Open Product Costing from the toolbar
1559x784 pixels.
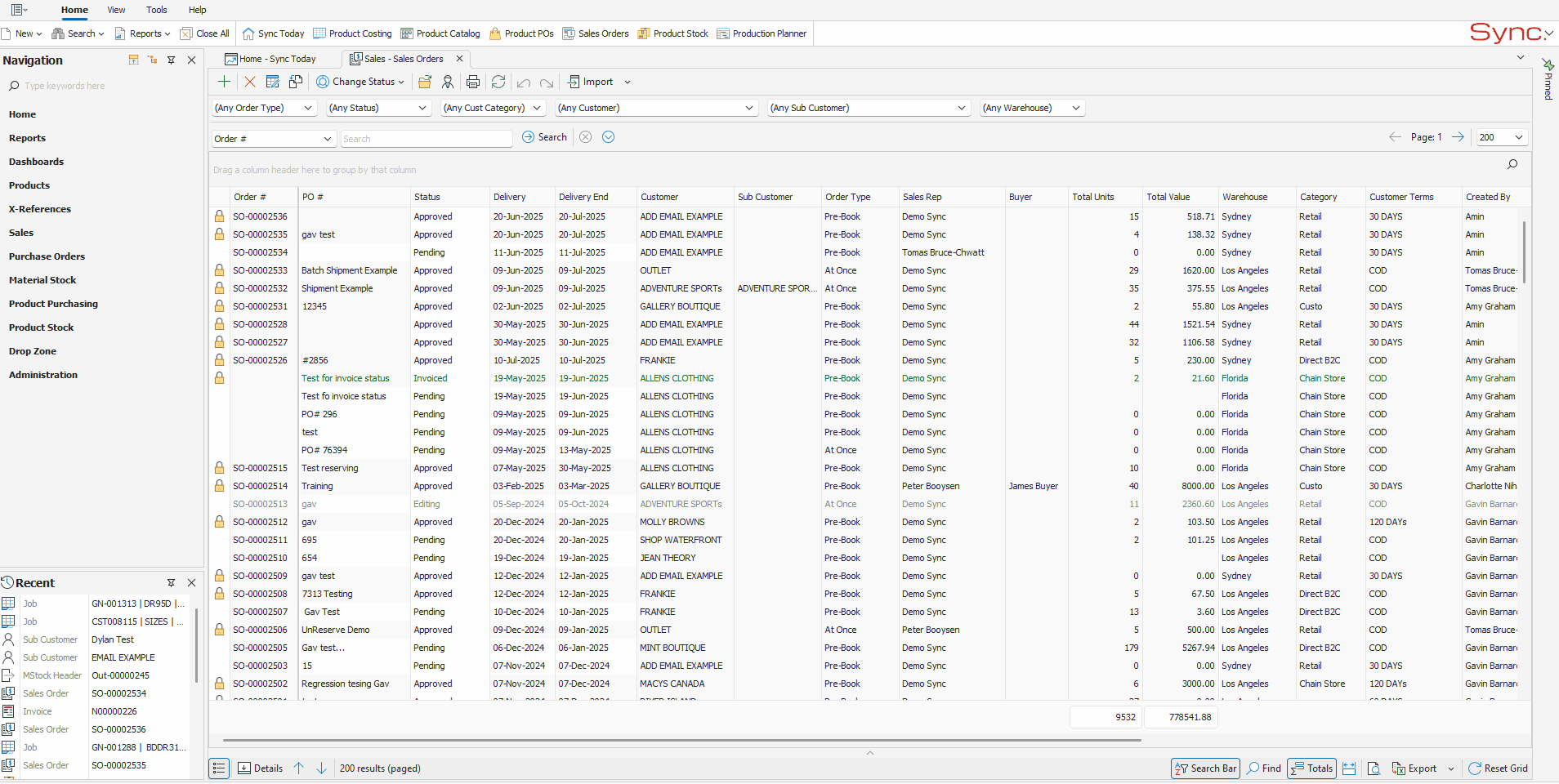(x=353, y=33)
